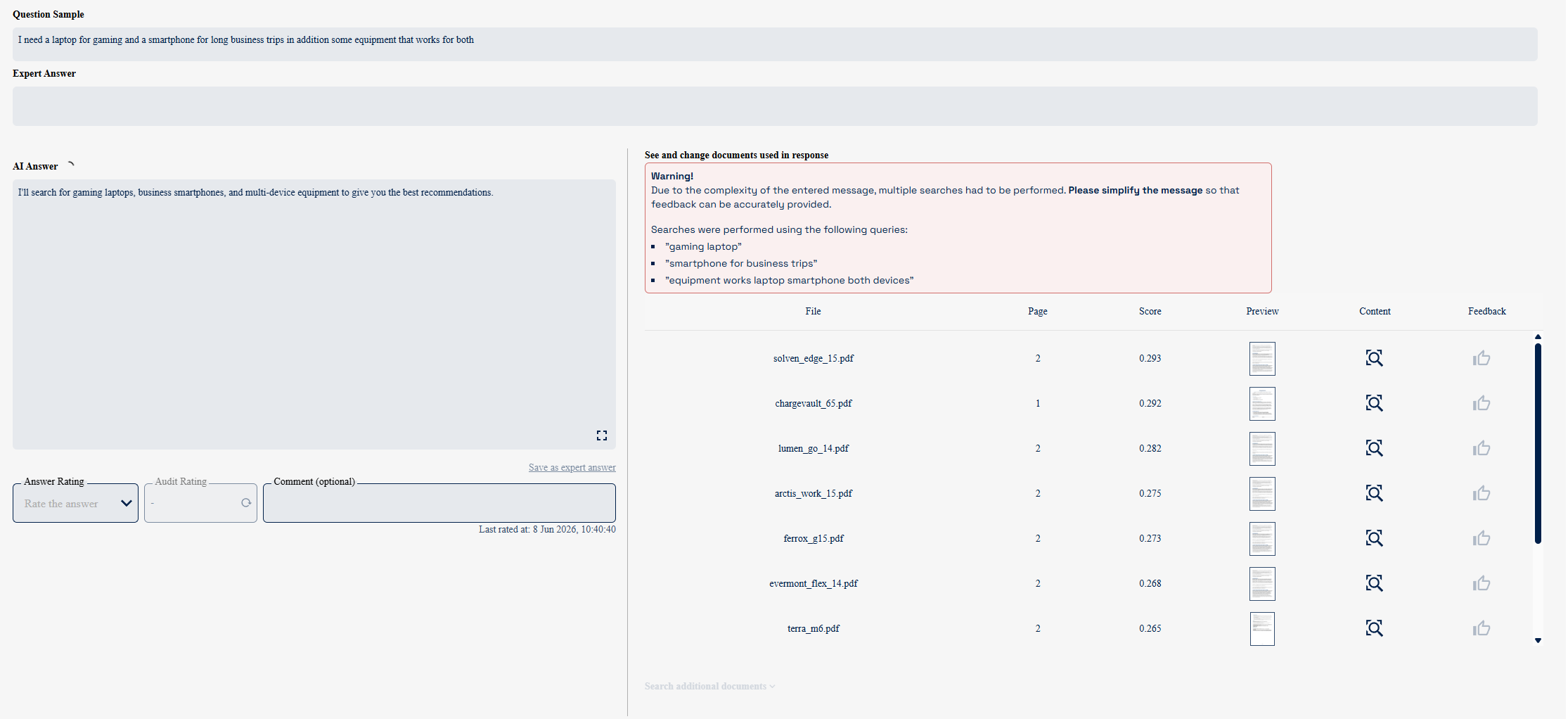Image resolution: width=1568 pixels, height=719 pixels.
Task: Click the Audit Rating field
Action: click(200, 503)
